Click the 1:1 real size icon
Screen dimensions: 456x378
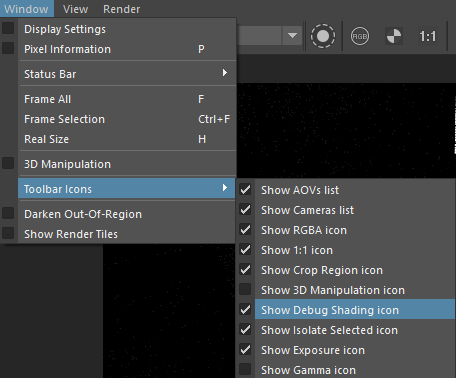[x=428, y=36]
